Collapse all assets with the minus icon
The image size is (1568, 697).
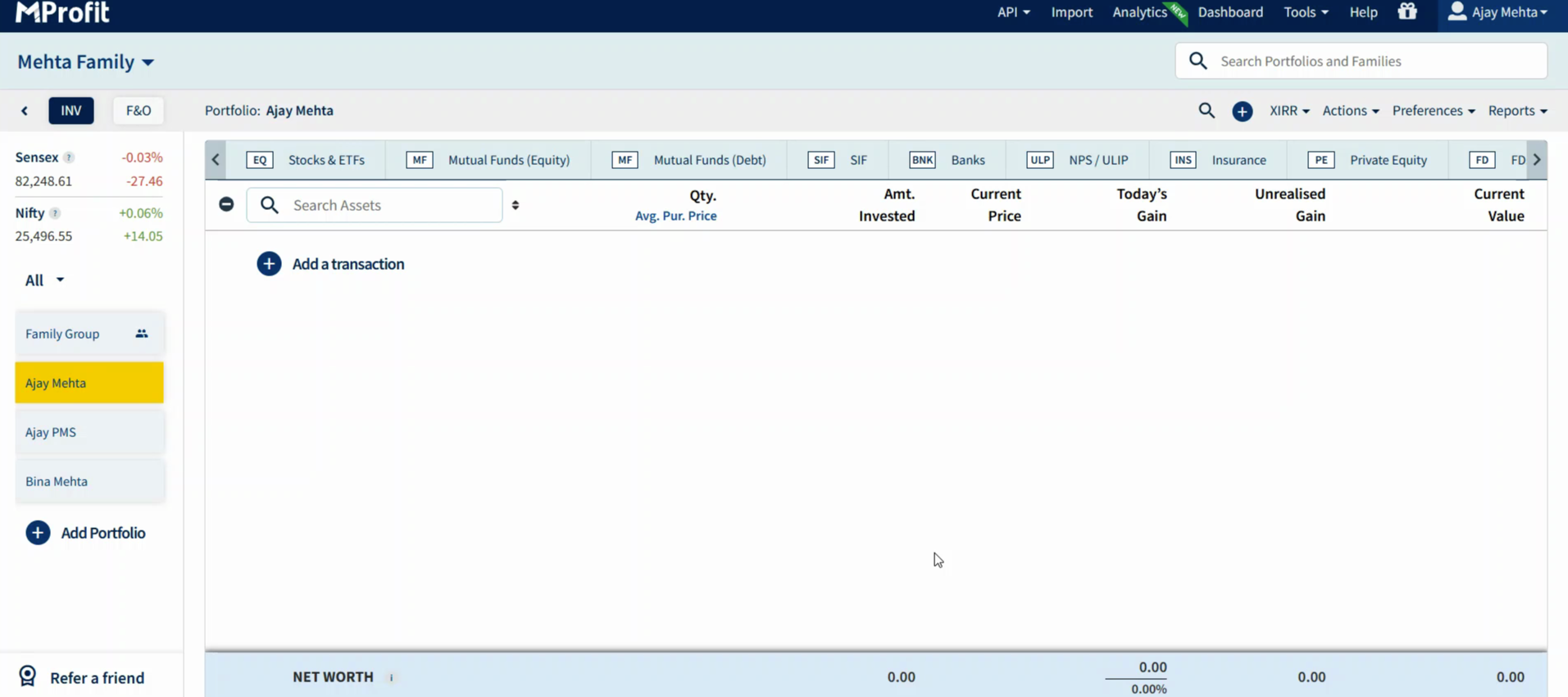226,204
